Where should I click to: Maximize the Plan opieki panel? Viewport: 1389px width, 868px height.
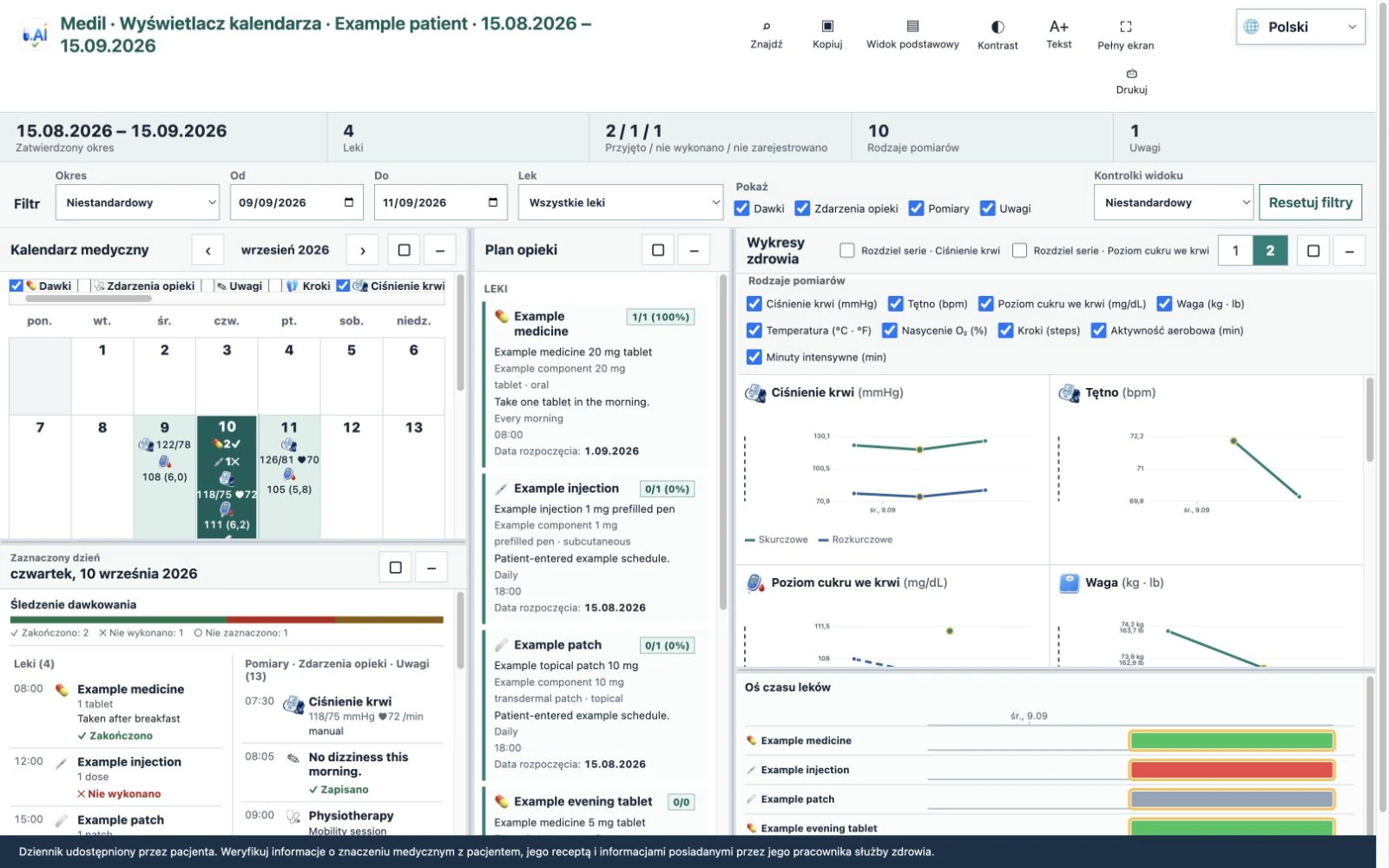click(658, 250)
